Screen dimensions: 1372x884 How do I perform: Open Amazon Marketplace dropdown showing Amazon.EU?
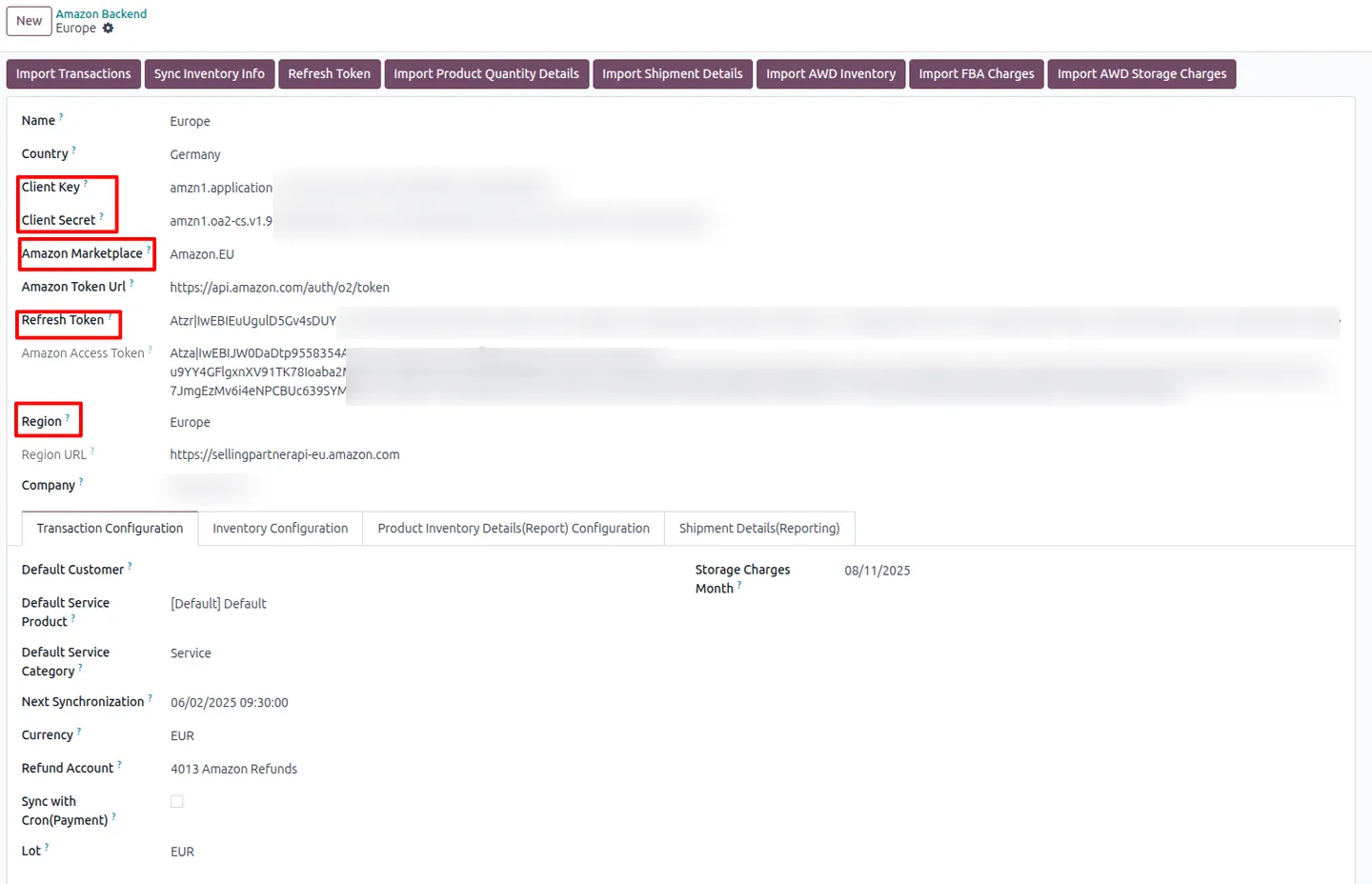(202, 255)
